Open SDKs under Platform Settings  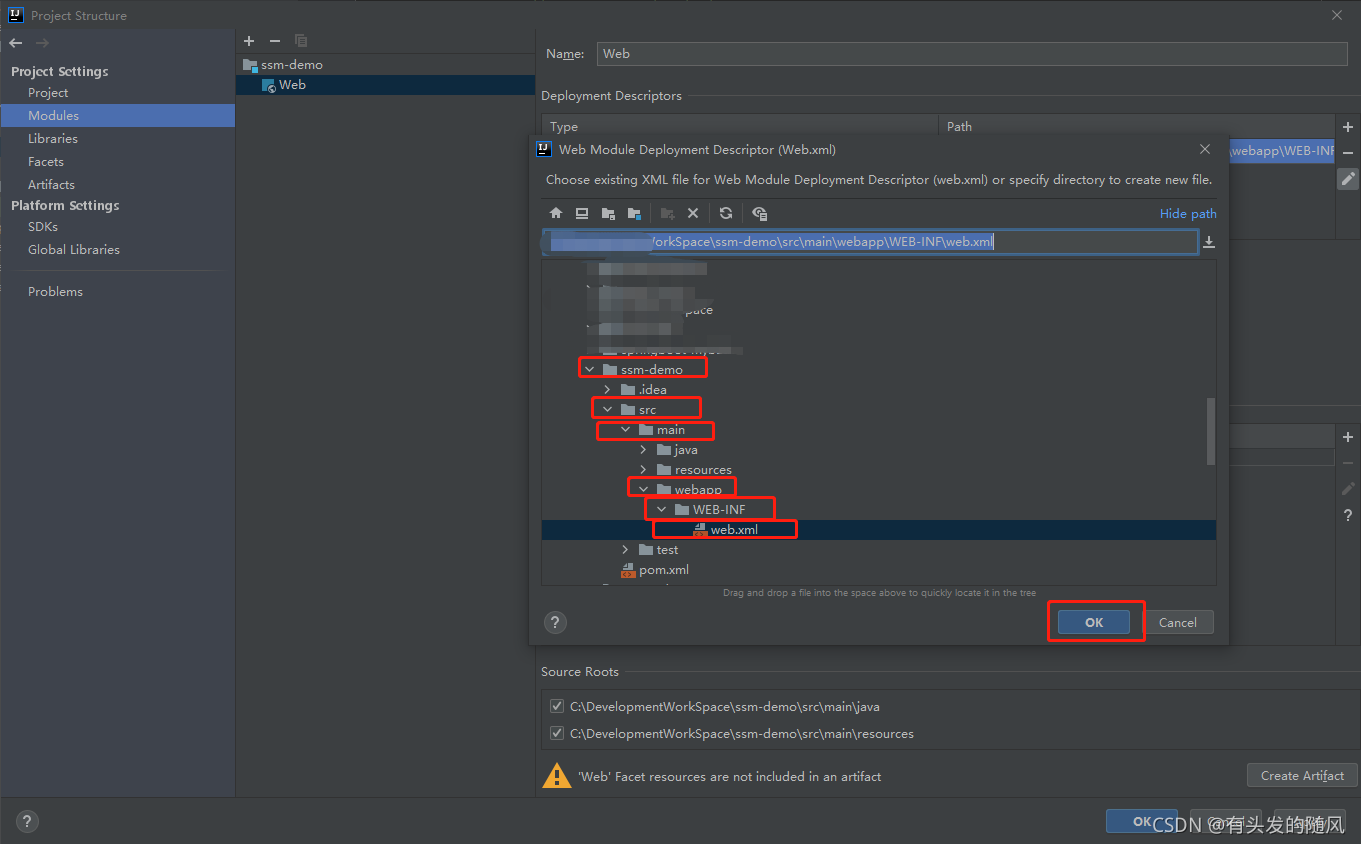pos(43,227)
